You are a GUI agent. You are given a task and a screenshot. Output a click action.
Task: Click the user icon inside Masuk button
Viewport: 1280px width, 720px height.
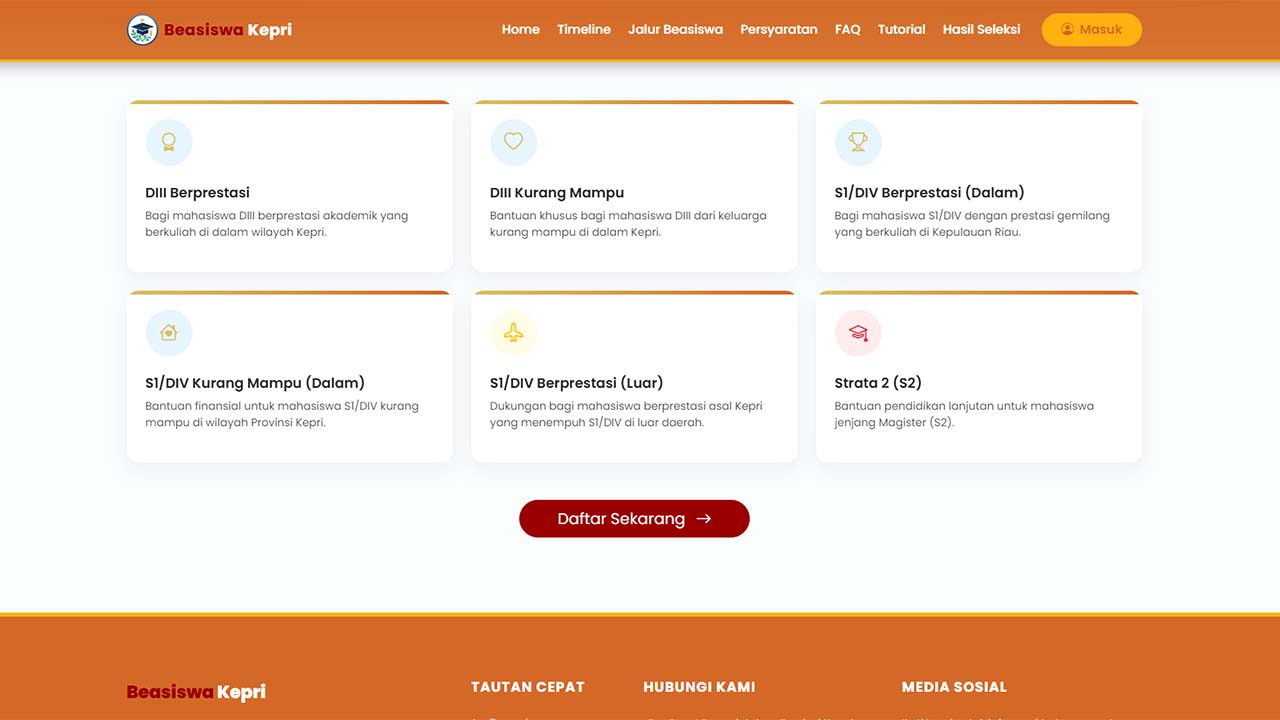point(1068,30)
